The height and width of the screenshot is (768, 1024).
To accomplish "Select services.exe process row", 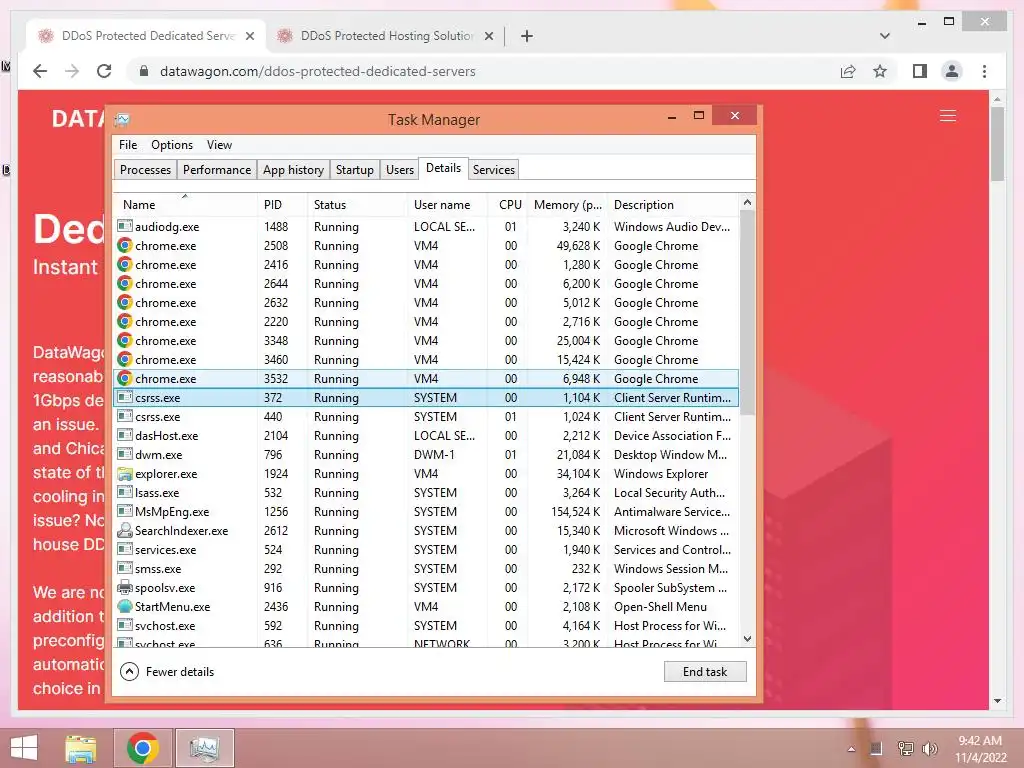I will [426, 550].
